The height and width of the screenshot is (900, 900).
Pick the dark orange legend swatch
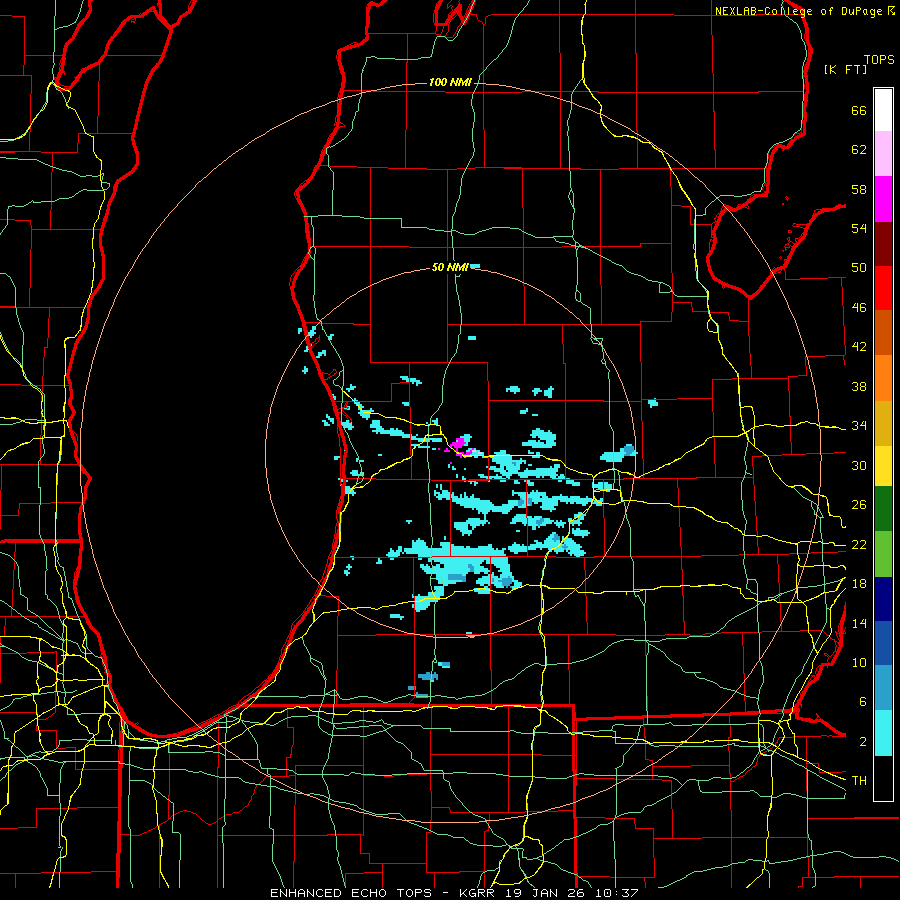(x=883, y=333)
